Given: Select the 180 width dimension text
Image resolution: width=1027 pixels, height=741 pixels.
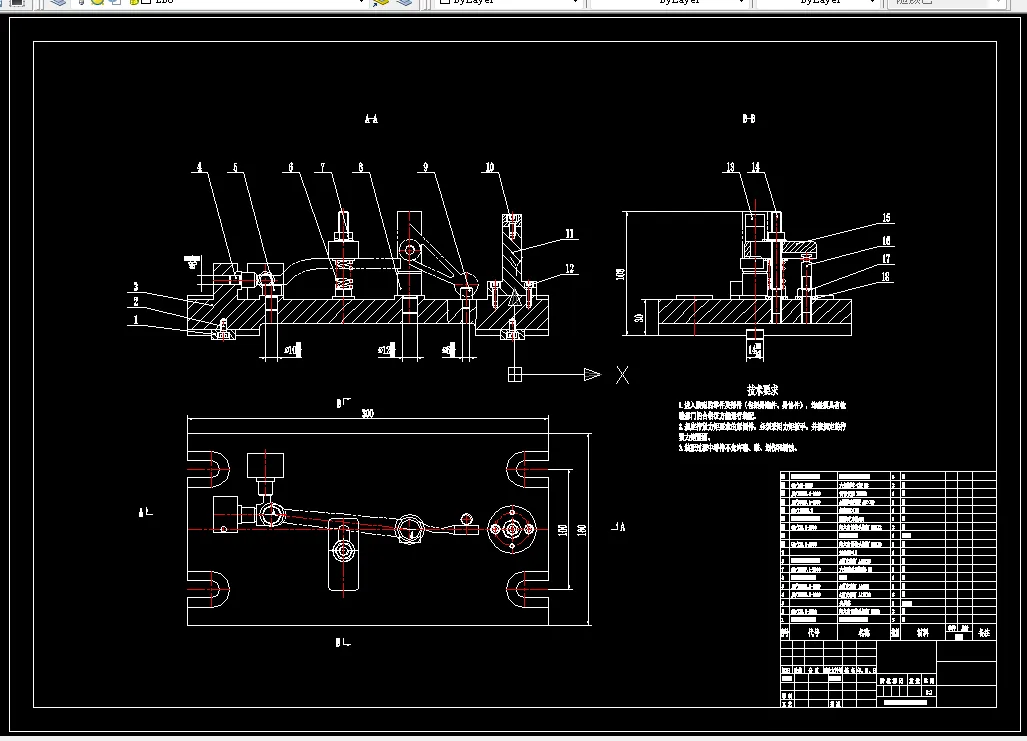Looking at the screenshot, I should pyautogui.click(x=582, y=529).
